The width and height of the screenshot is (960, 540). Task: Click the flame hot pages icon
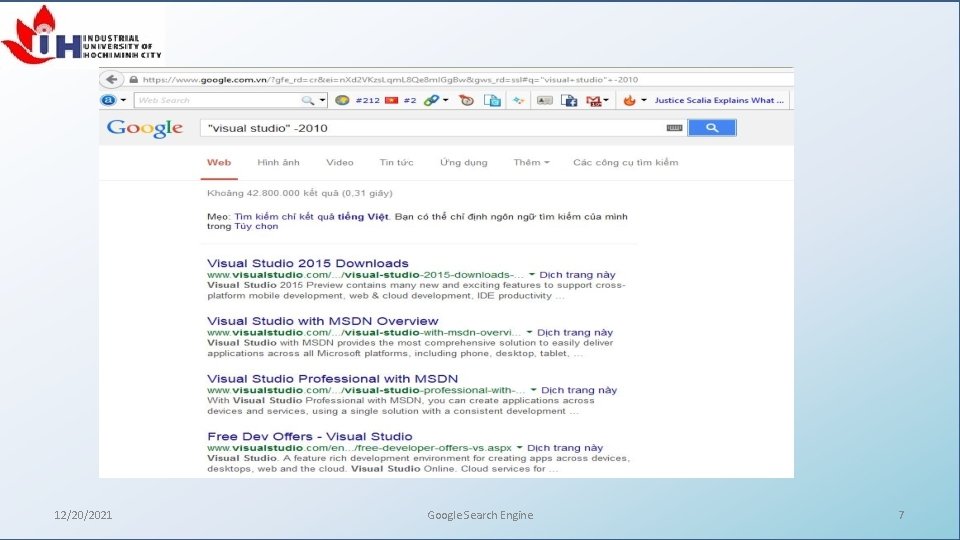(x=629, y=100)
